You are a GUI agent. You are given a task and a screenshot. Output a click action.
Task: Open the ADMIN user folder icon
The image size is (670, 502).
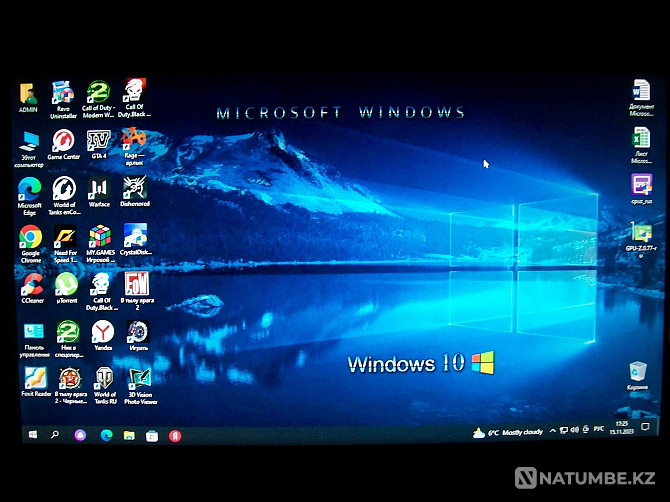click(28, 98)
